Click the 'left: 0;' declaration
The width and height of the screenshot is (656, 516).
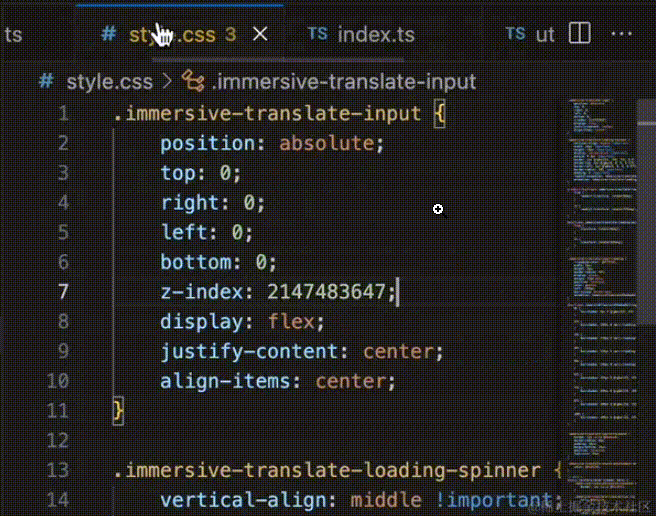(x=207, y=232)
